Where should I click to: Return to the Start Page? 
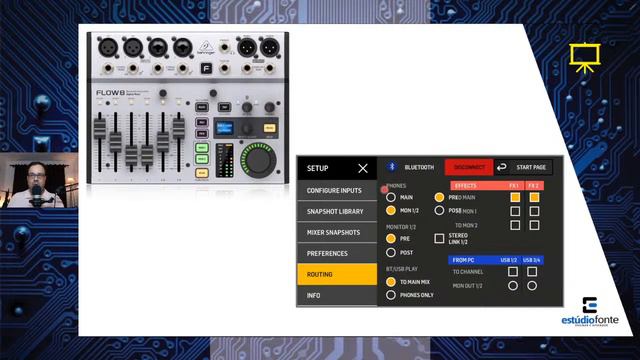(524, 167)
